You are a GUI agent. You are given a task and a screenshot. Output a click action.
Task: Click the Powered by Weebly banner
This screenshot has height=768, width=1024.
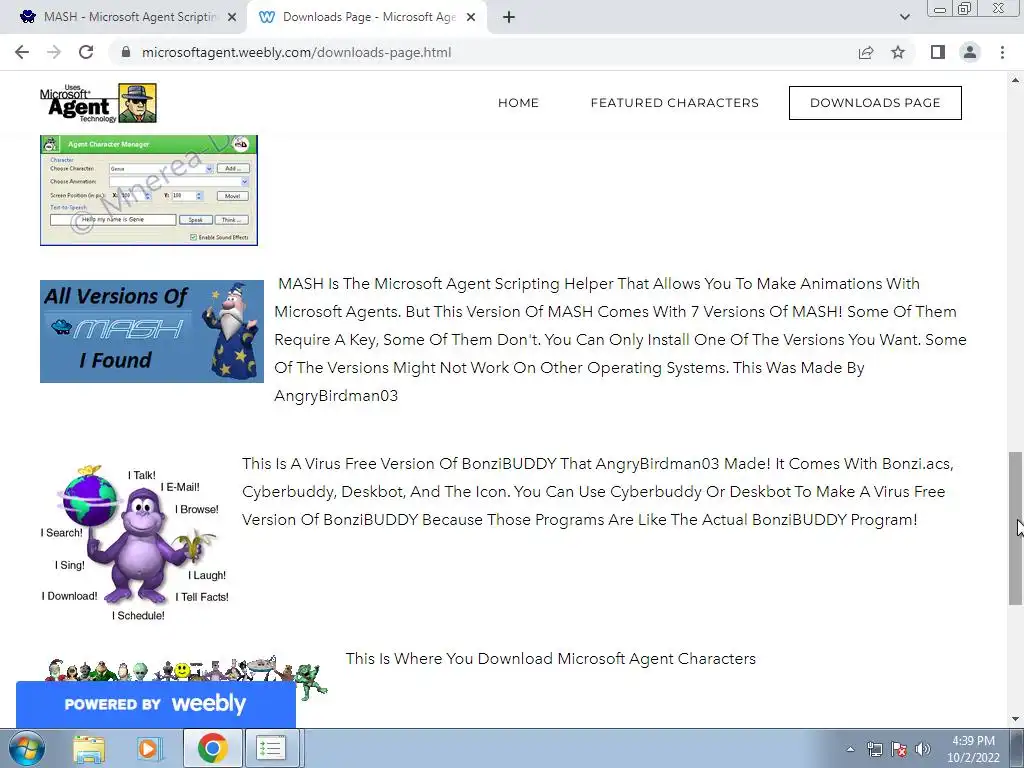tap(155, 704)
